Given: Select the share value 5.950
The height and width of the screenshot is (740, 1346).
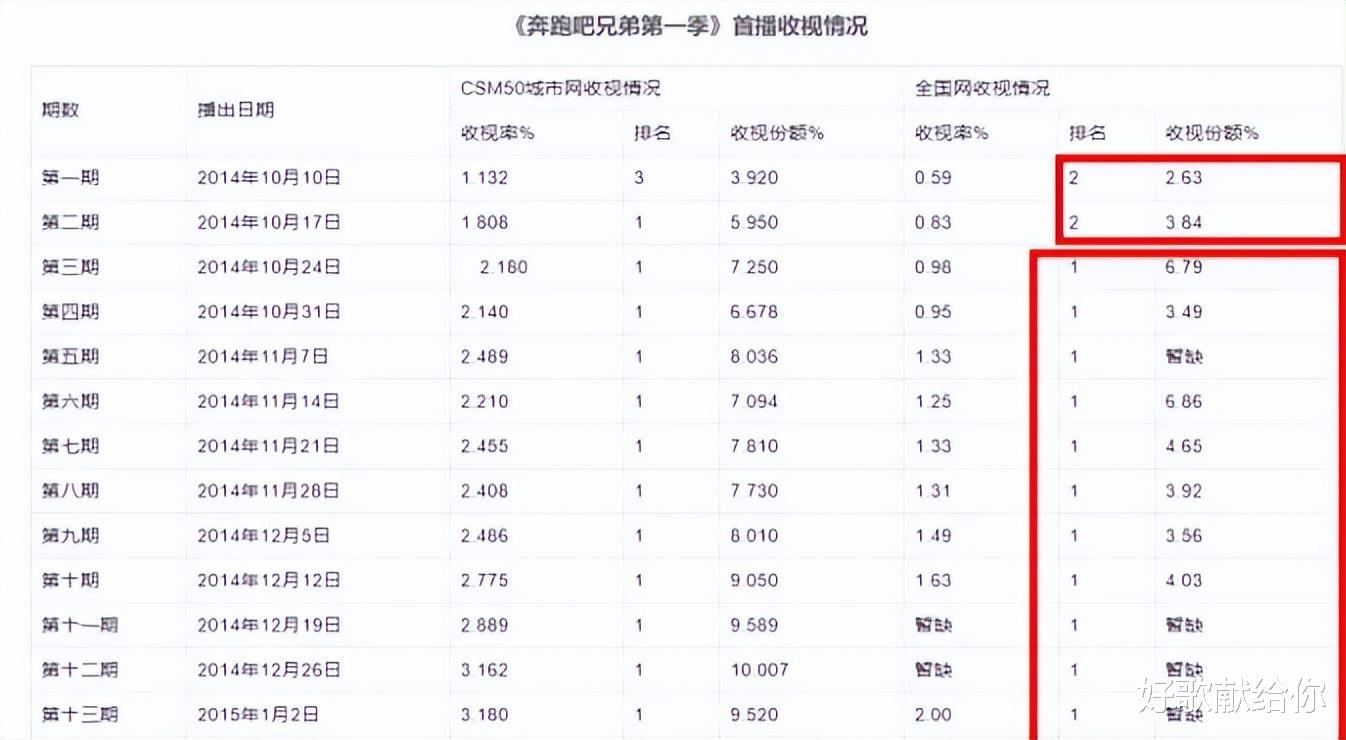Looking at the screenshot, I should tap(754, 222).
